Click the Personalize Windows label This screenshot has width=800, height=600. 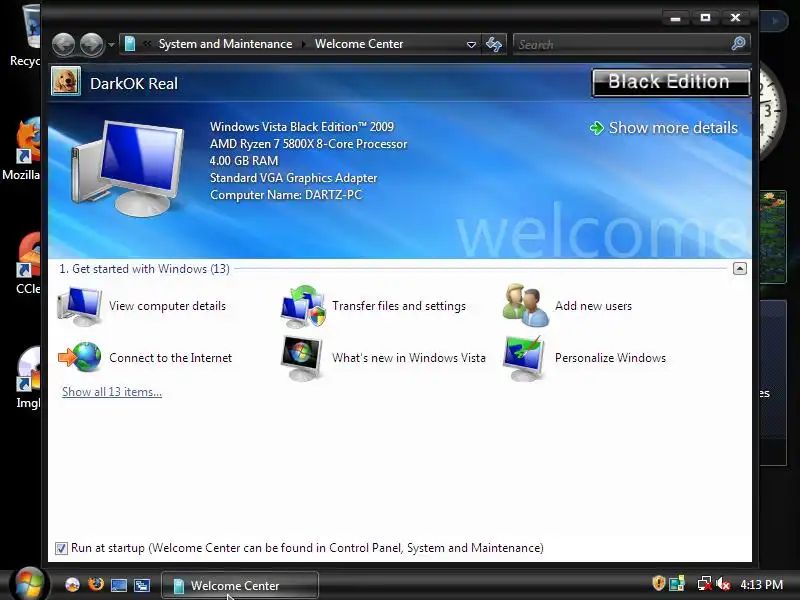click(610, 358)
